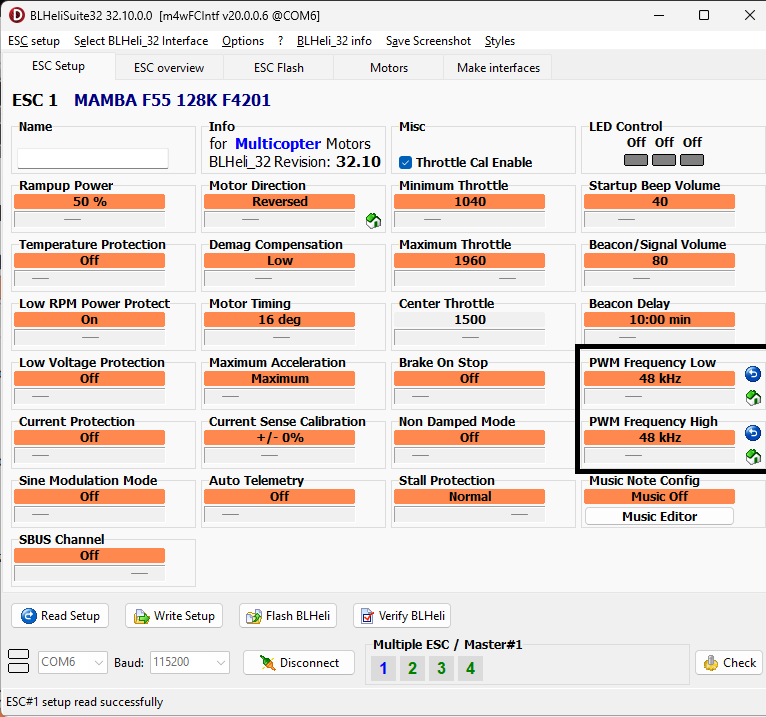Open the Select BLHeli_32 Interface menu
This screenshot has width=766, height=717.
[x=141, y=41]
